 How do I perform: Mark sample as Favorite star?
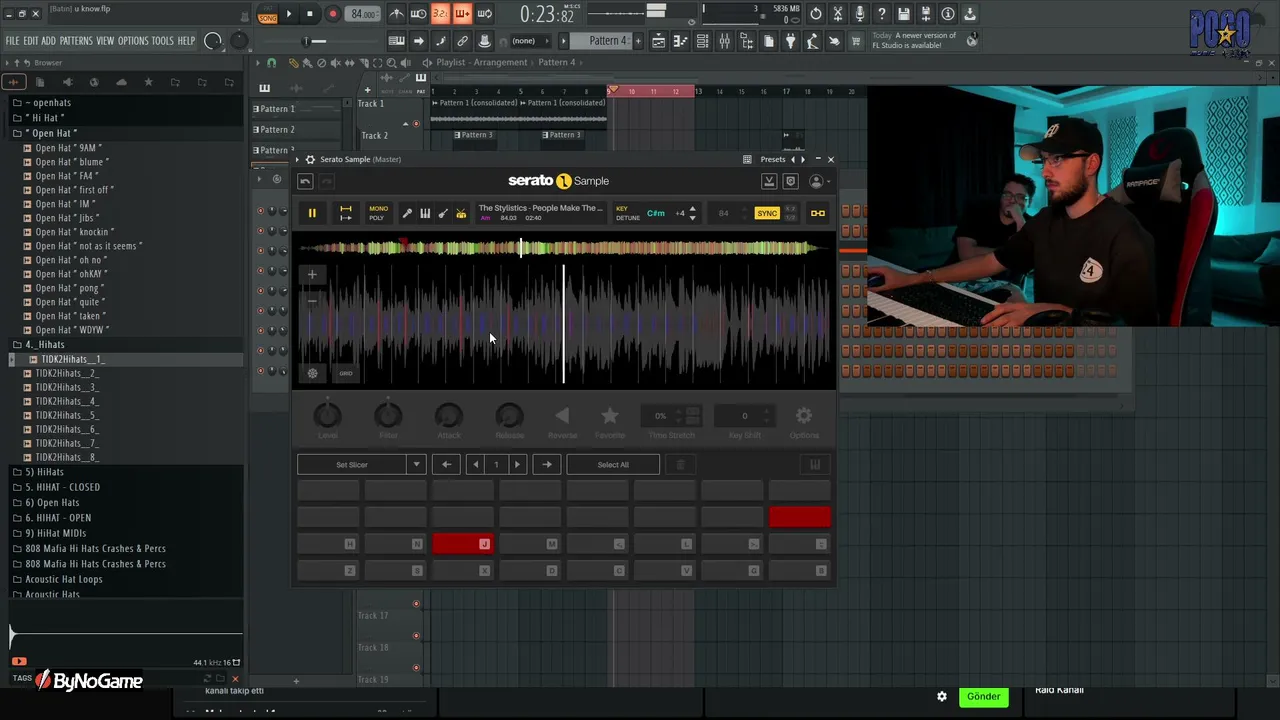coord(610,415)
